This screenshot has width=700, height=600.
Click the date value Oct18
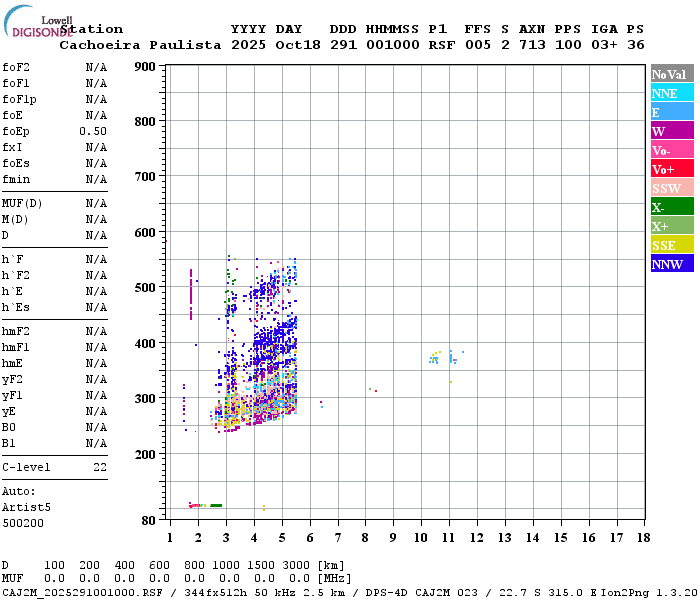click(x=298, y=45)
